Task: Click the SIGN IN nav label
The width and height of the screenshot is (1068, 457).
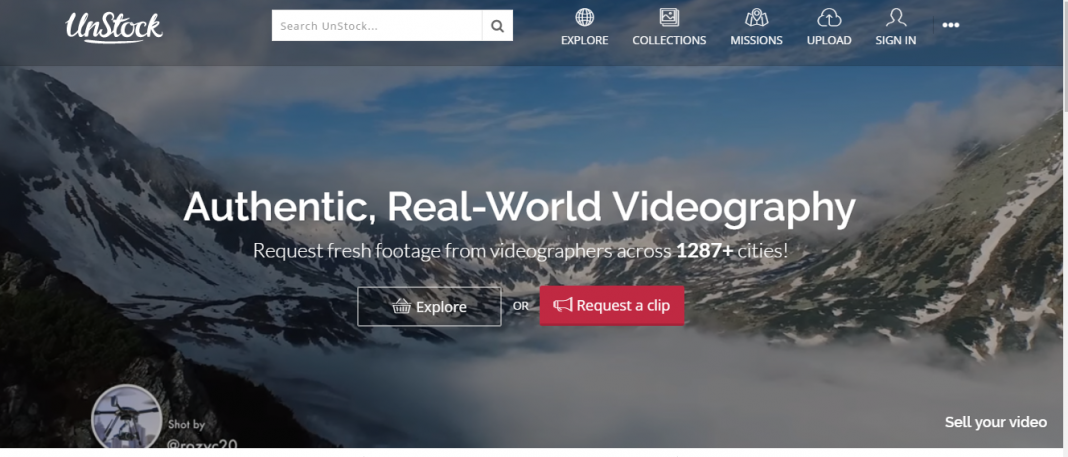Action: [896, 40]
